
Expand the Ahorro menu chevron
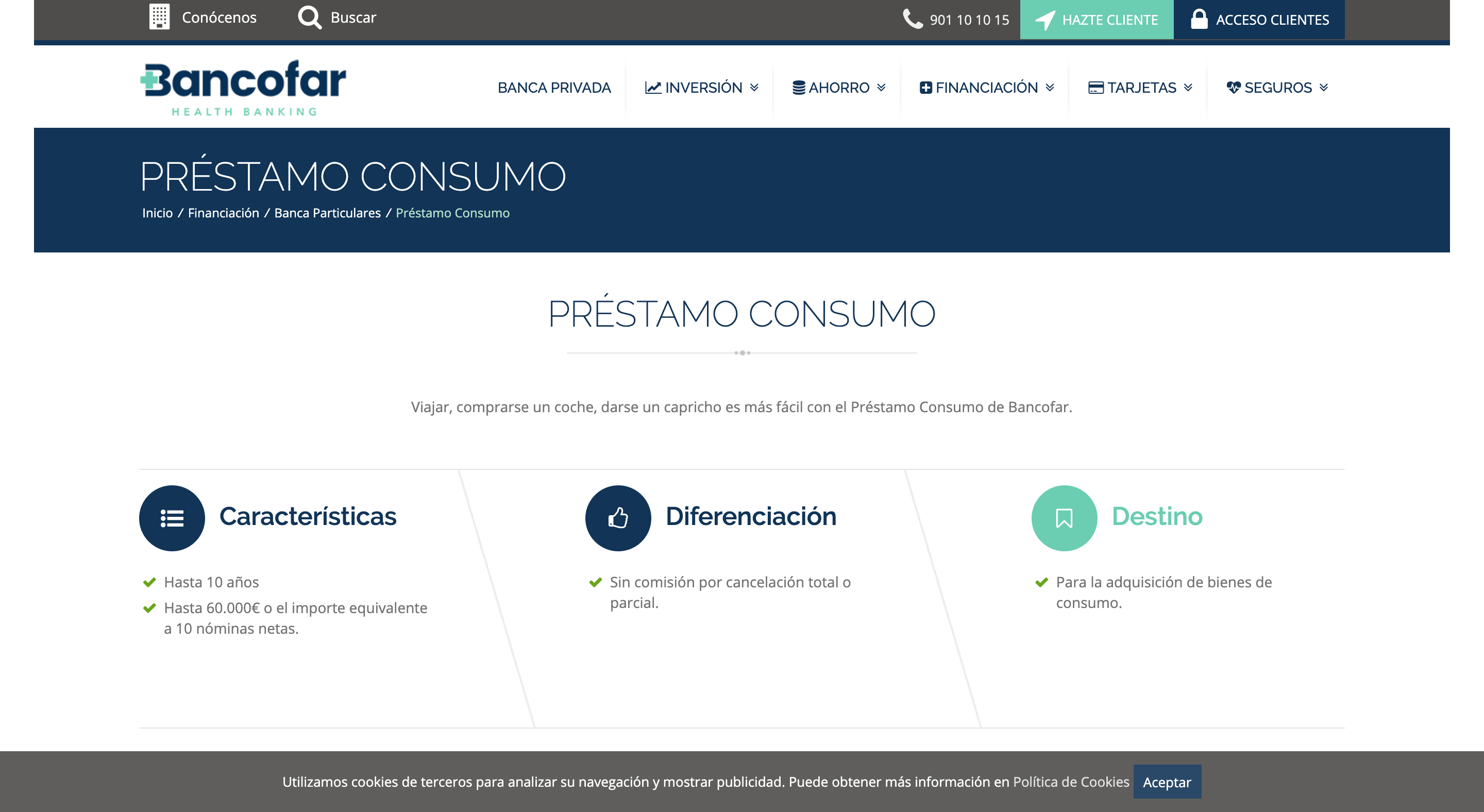point(881,88)
